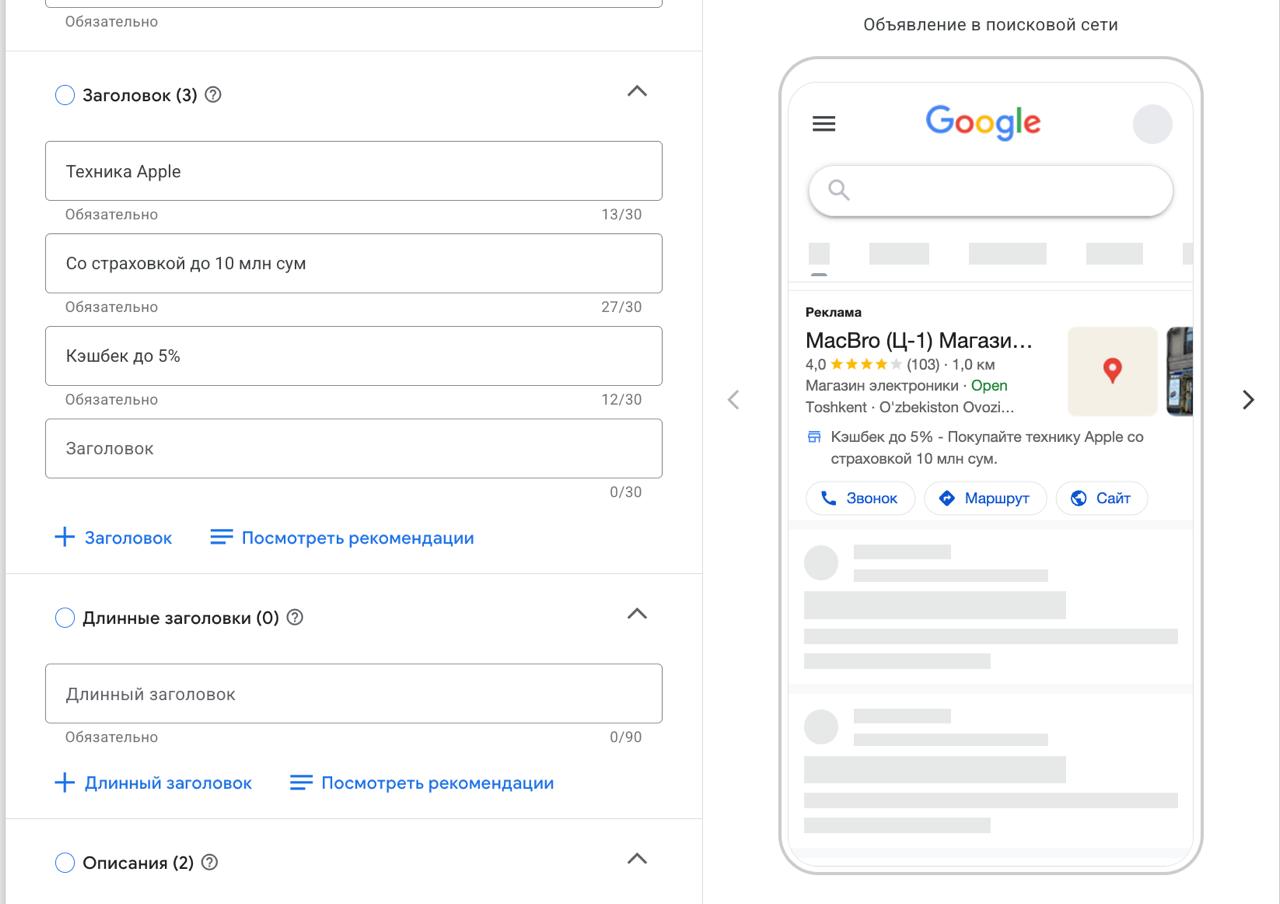
Task: Collapse the Длинные заголовки section
Action: pos(637,614)
